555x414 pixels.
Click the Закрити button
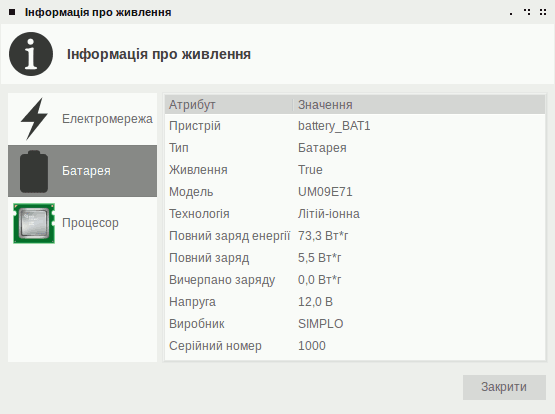click(504, 387)
